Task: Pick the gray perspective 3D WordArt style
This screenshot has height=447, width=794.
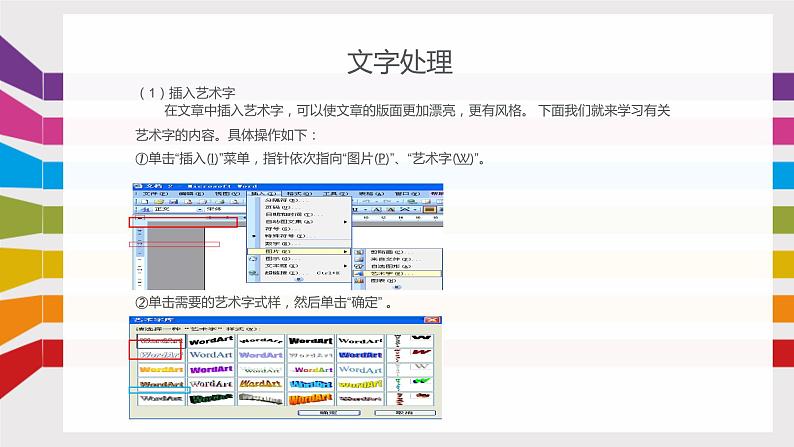Action: tap(261, 399)
